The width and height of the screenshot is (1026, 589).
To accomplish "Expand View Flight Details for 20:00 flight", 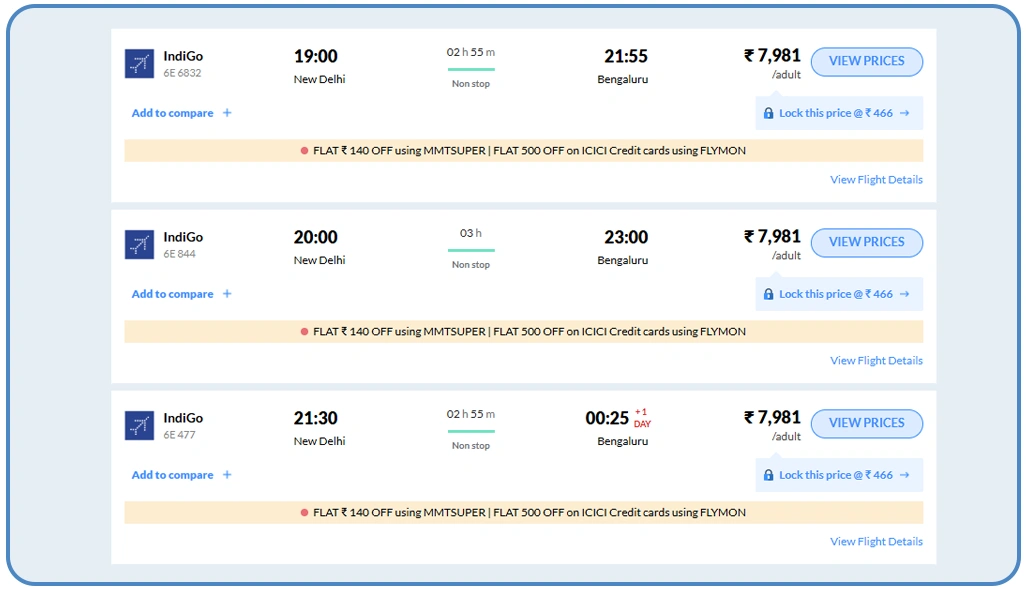I will point(876,361).
